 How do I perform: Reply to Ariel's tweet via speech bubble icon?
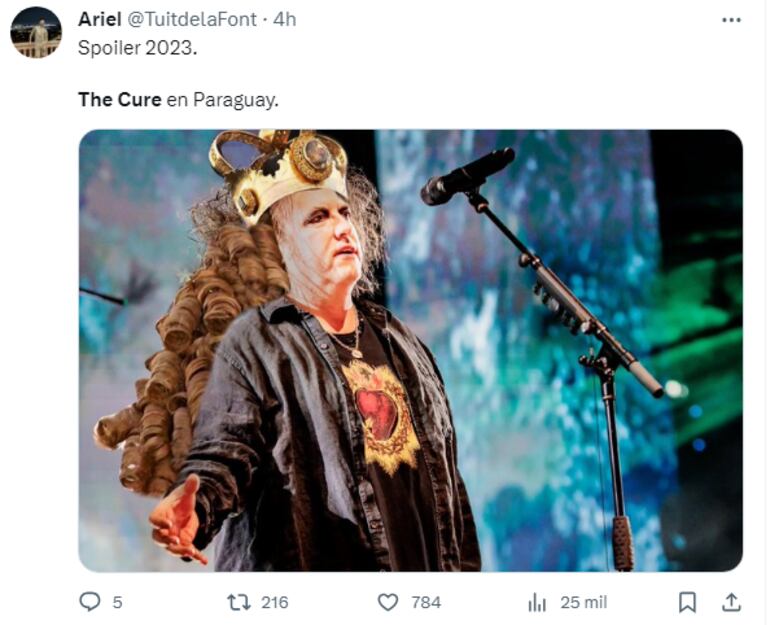pyautogui.click(x=90, y=602)
